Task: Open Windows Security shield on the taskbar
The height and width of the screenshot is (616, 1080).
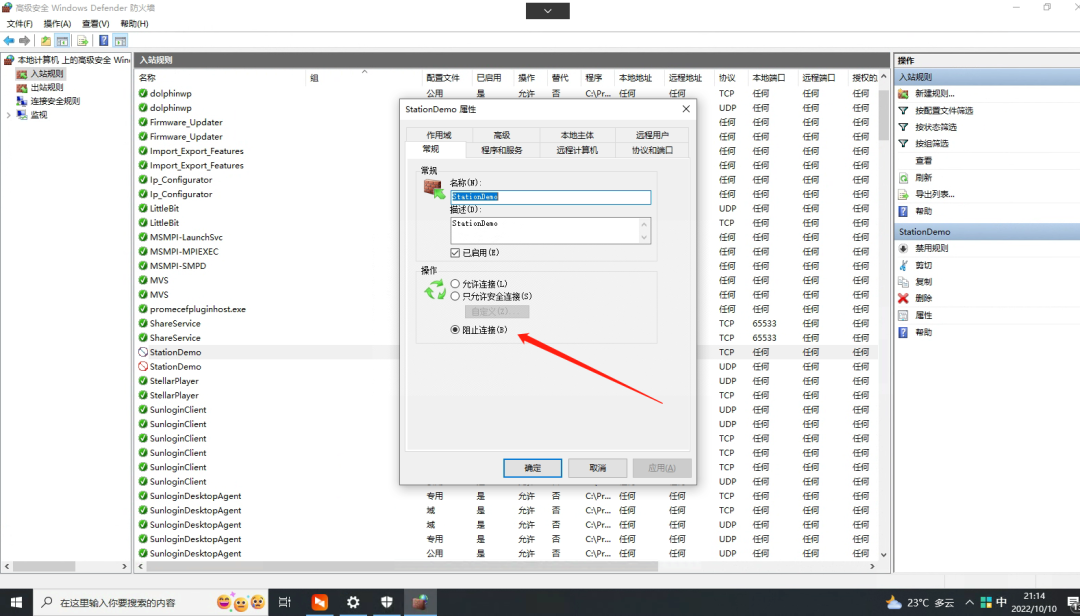Action: click(x=386, y=602)
